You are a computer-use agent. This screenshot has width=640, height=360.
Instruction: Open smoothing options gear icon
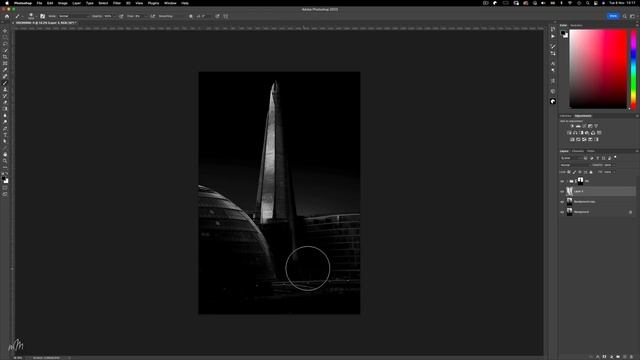pos(191,16)
